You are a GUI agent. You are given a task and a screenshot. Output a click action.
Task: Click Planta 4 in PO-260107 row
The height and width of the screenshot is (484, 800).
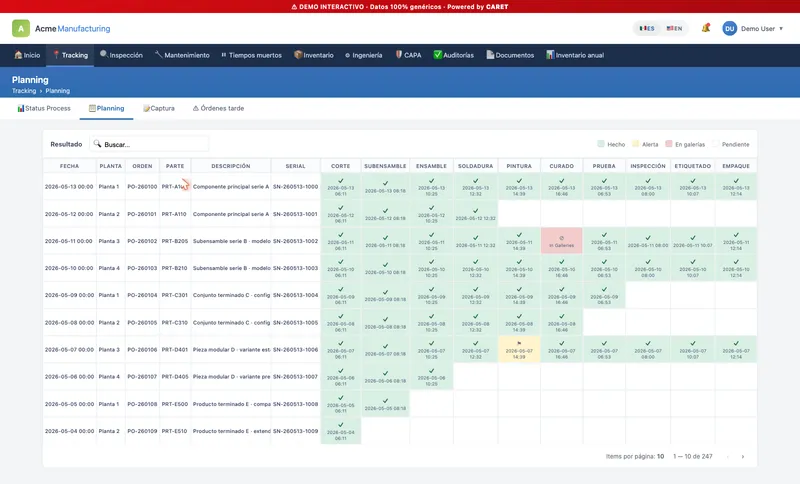(109, 376)
